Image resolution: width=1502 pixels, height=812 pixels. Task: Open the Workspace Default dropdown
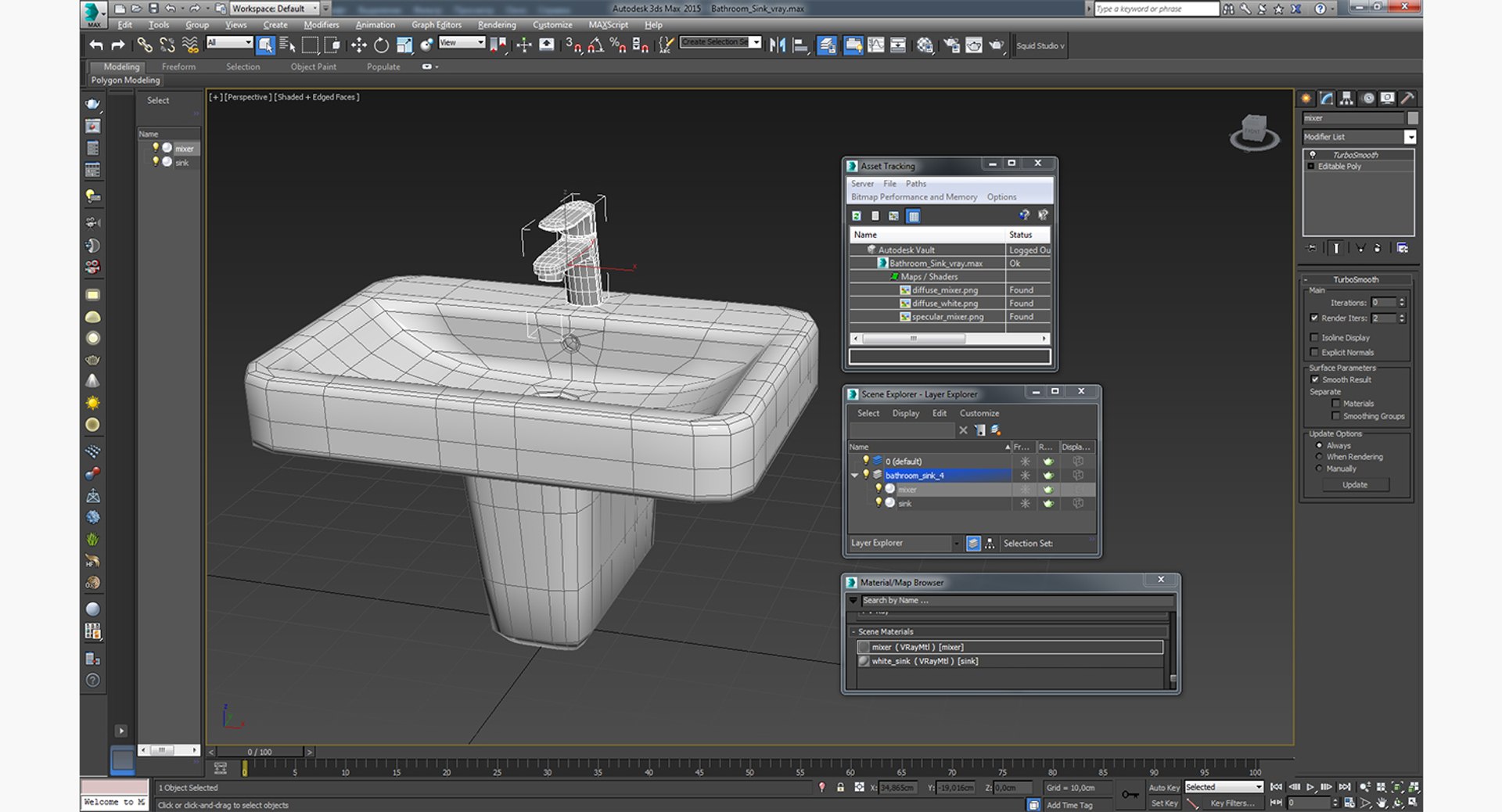(273, 9)
